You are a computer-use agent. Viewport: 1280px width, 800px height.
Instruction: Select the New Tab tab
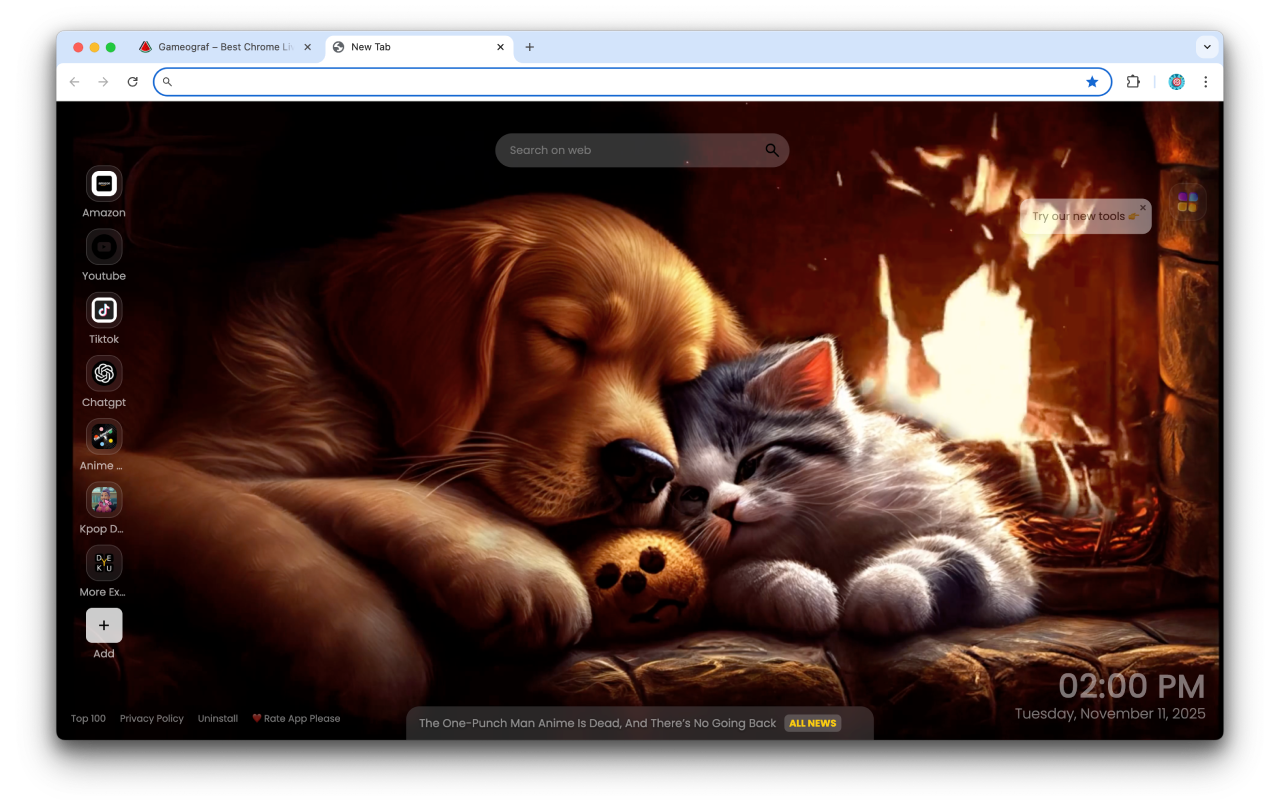coord(419,47)
